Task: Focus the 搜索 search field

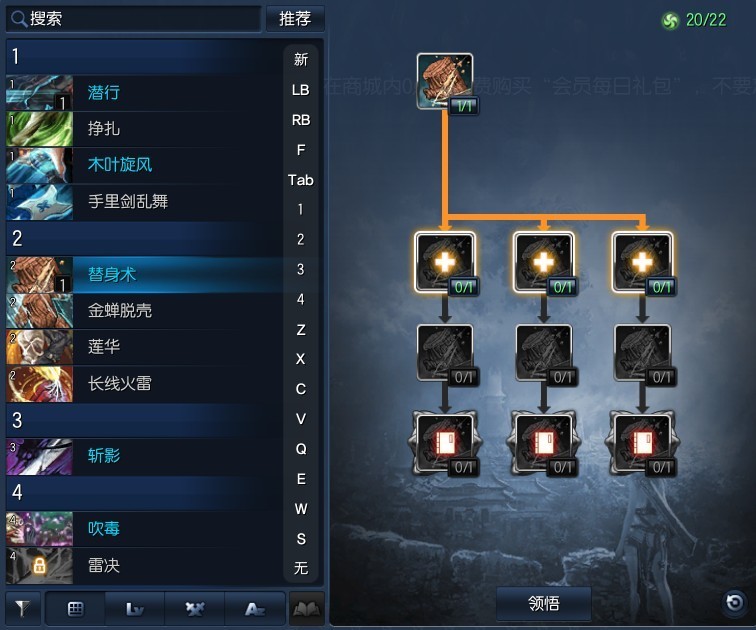Action: click(x=134, y=19)
